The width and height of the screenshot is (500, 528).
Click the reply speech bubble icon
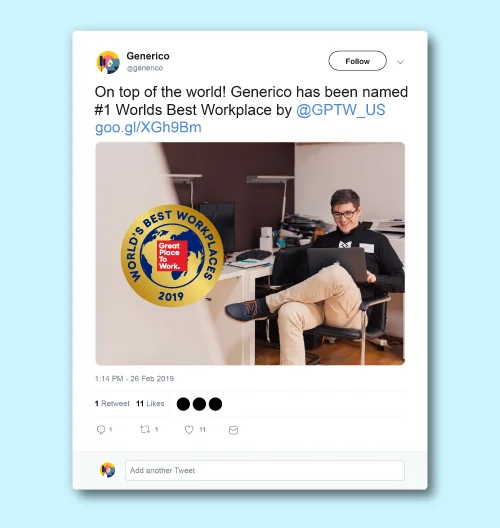point(101,430)
